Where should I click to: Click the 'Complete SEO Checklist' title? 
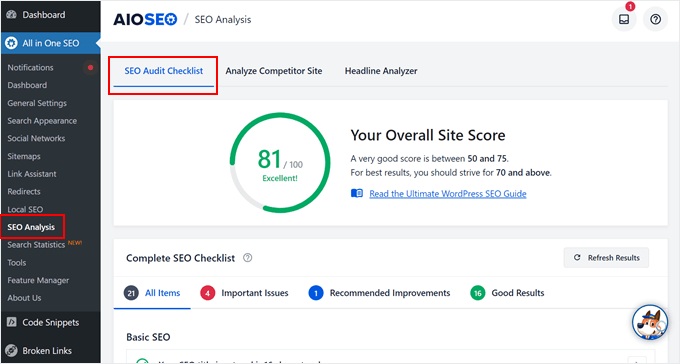click(x=180, y=258)
